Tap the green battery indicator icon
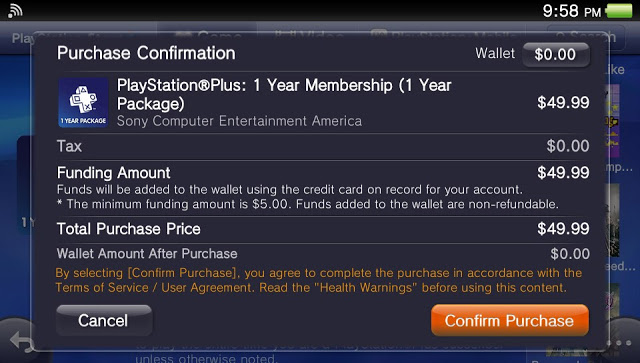Image resolution: width=640 pixels, height=363 pixels. pyautogui.click(x=619, y=11)
